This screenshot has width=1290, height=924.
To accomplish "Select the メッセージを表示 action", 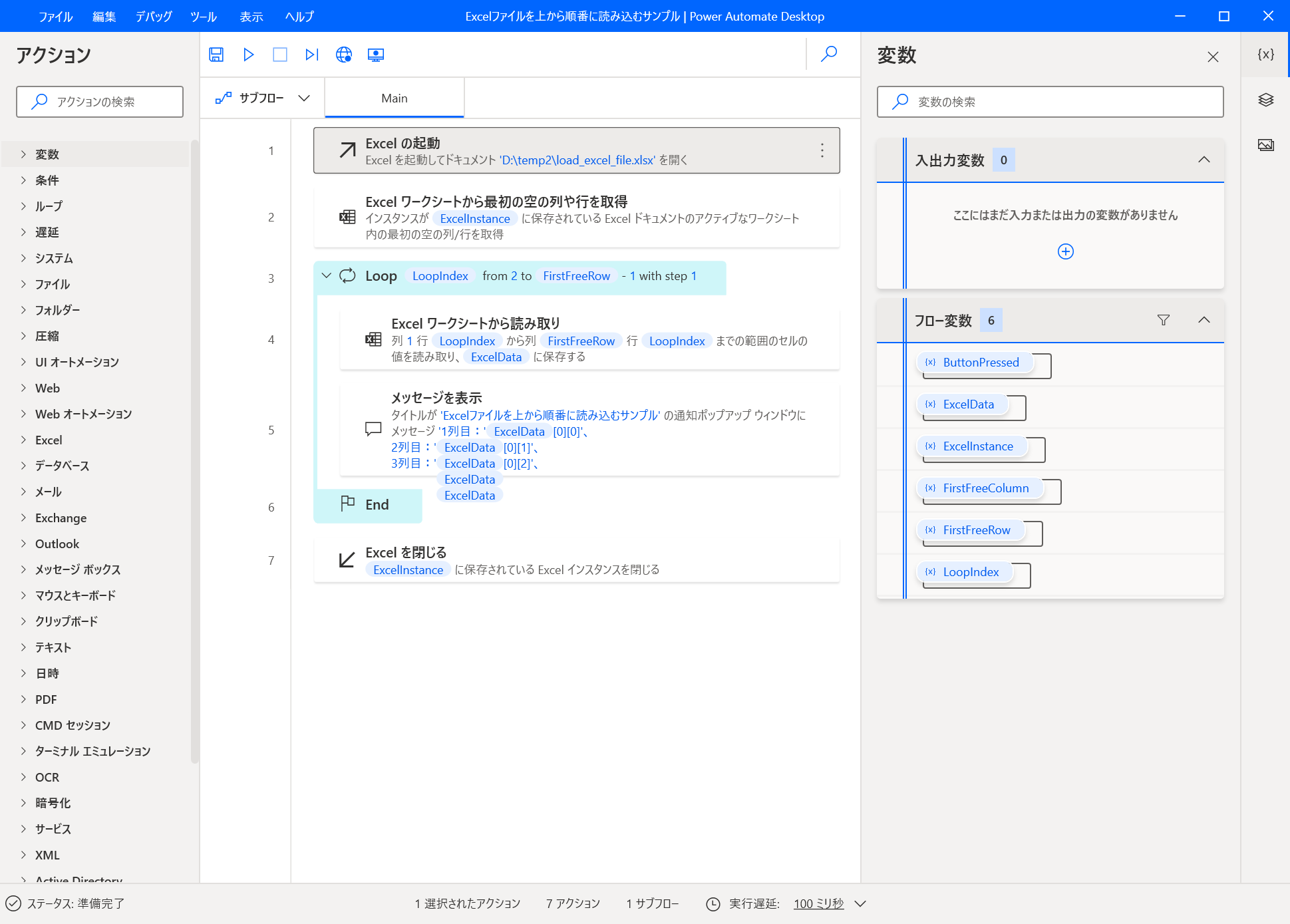I will tap(589, 430).
